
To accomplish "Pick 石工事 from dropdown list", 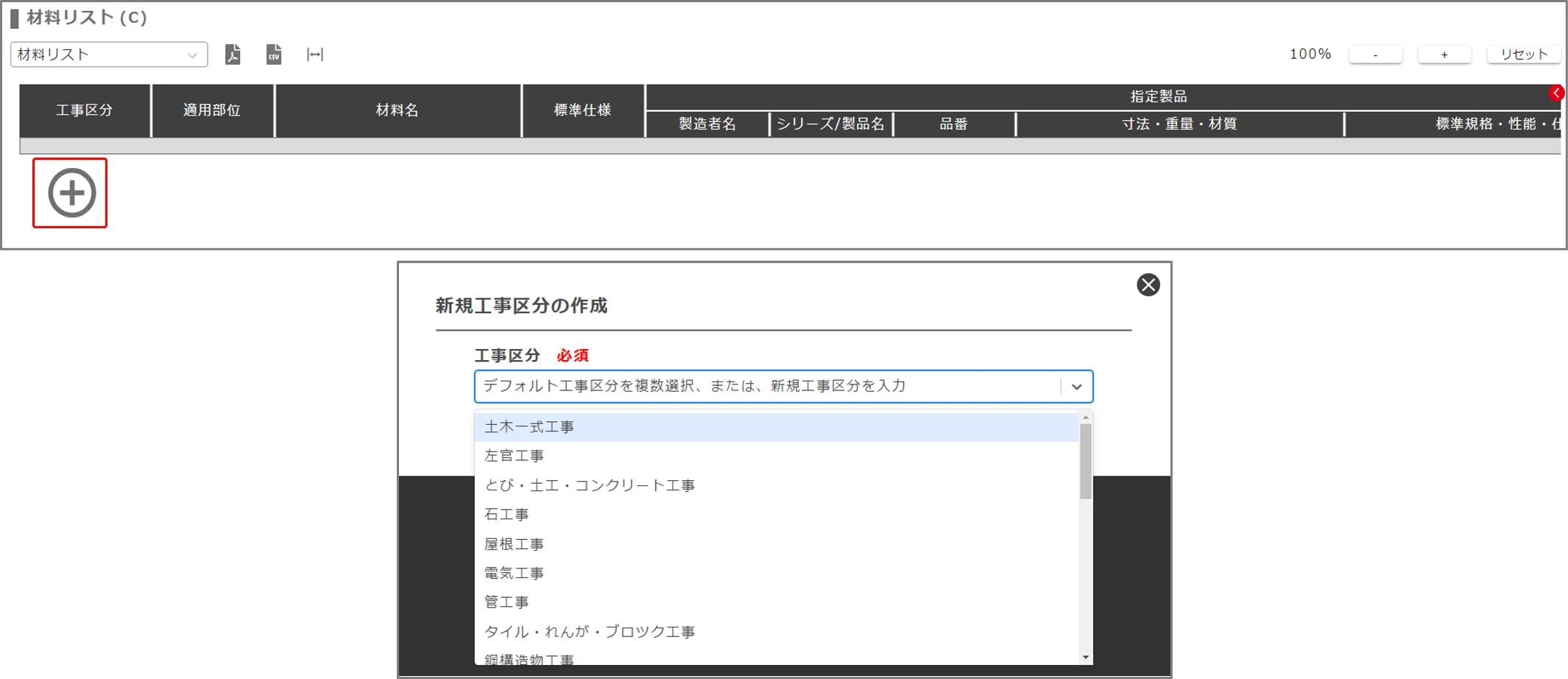I will (x=777, y=514).
